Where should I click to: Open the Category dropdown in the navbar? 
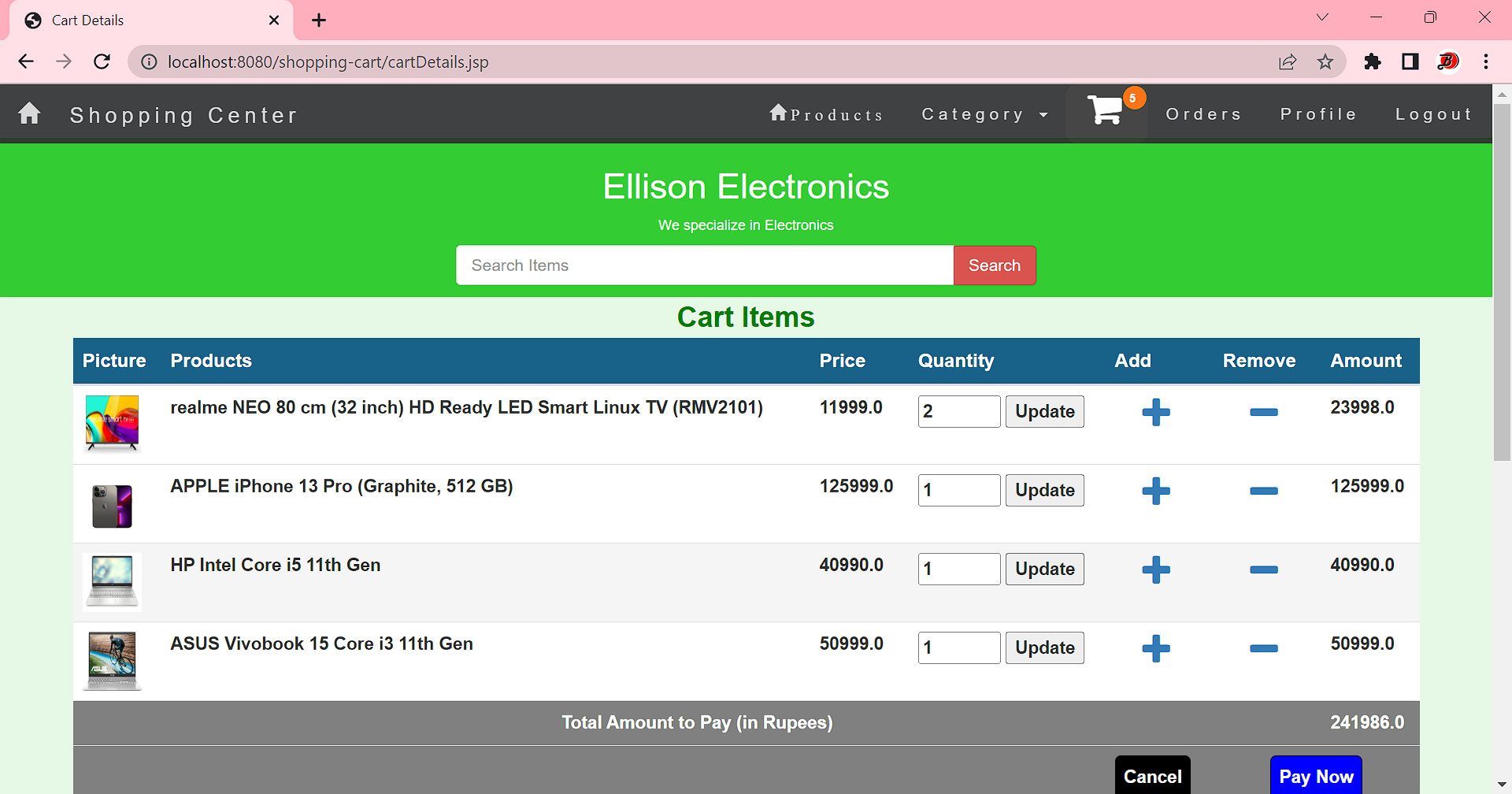[x=984, y=113]
